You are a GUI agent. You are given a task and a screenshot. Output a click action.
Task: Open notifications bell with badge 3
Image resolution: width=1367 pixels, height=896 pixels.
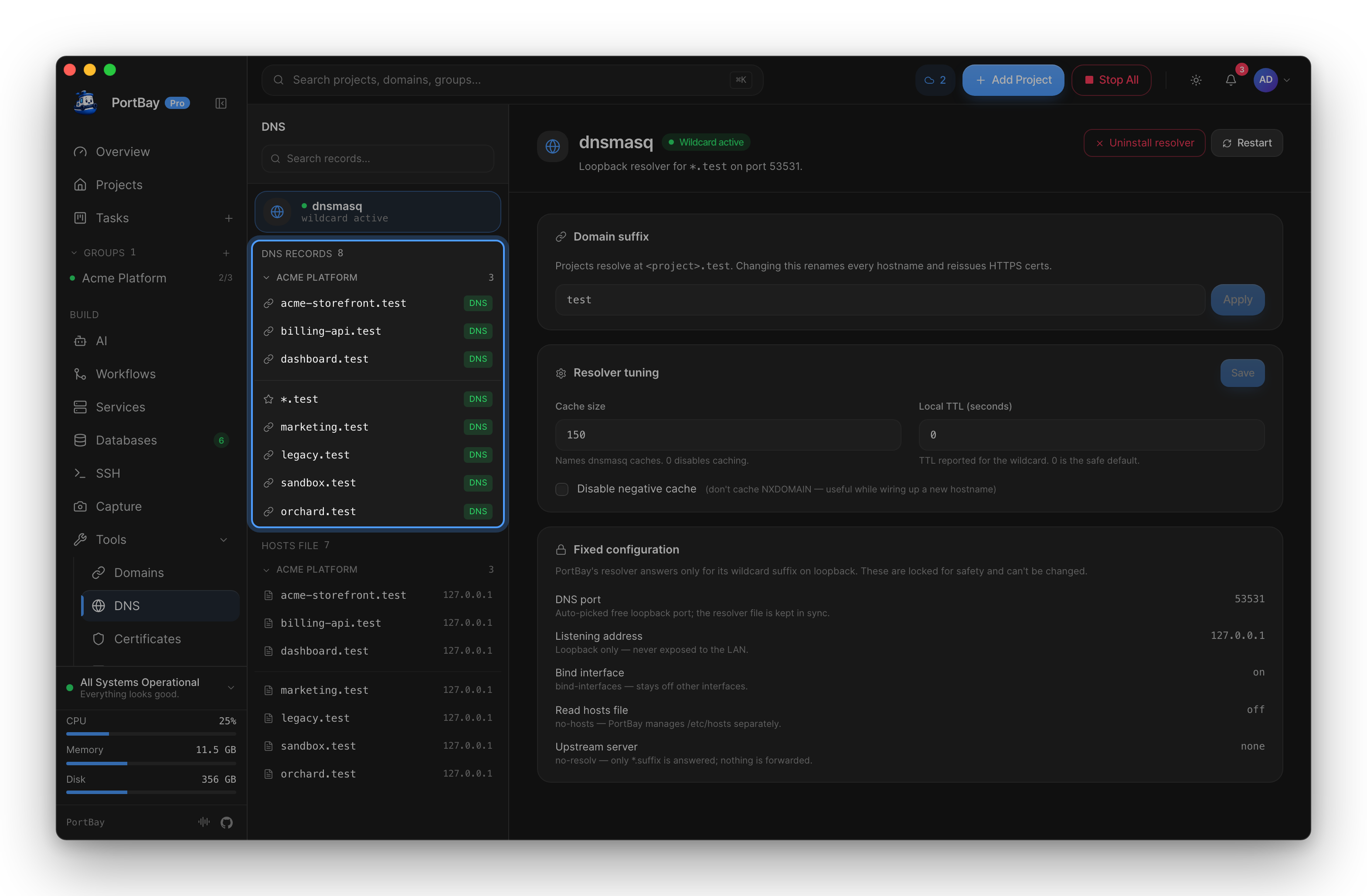click(1231, 81)
